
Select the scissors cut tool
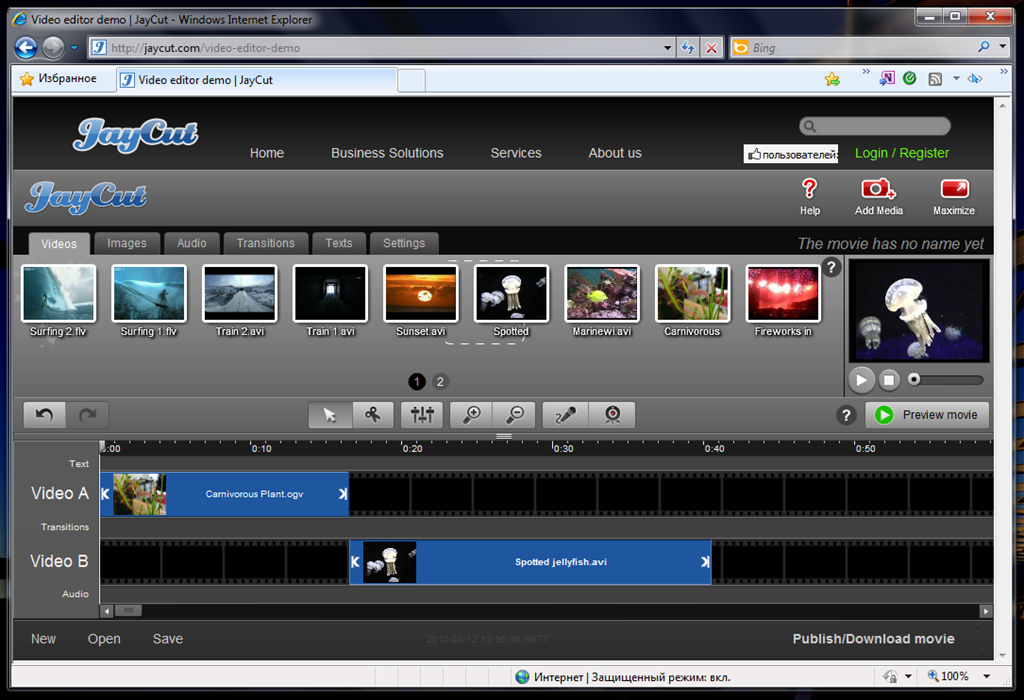[x=373, y=415]
